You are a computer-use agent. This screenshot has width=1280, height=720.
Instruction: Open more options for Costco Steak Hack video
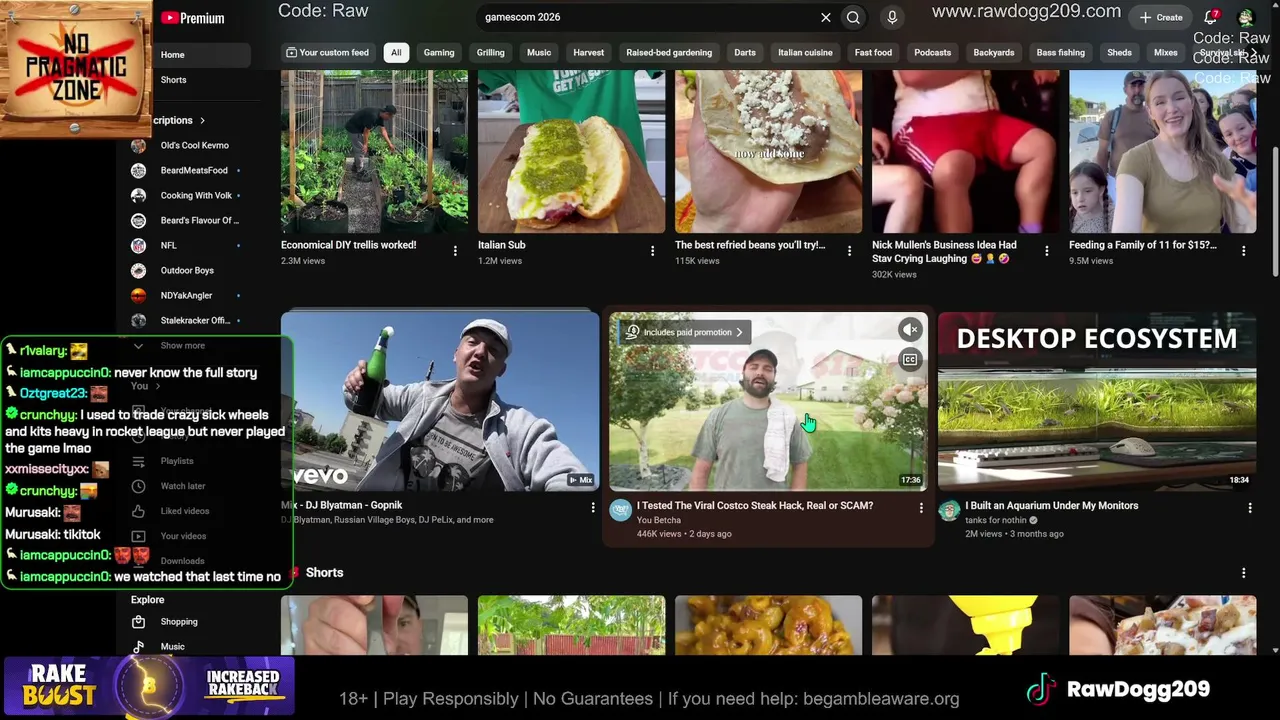click(x=921, y=508)
